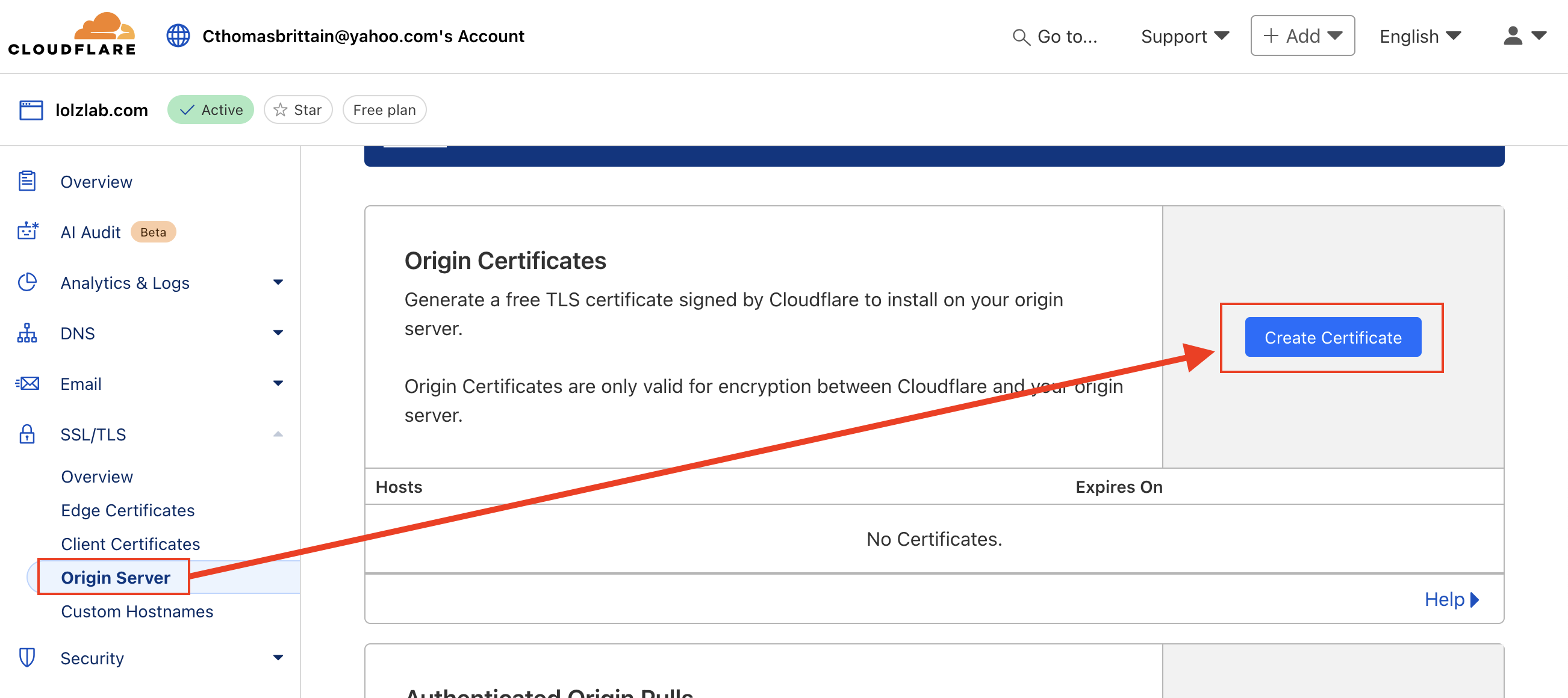Click the Star button

pyautogui.click(x=298, y=110)
